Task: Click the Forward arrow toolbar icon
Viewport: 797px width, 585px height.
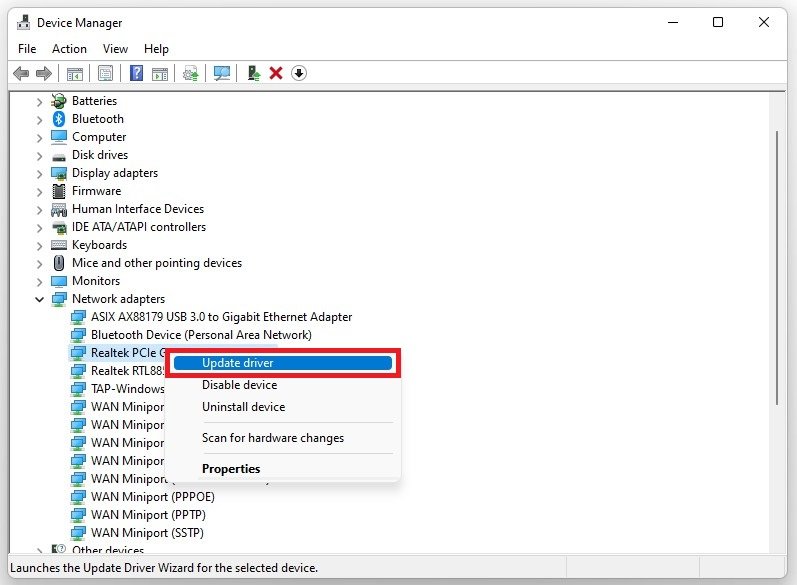Action: click(44, 74)
